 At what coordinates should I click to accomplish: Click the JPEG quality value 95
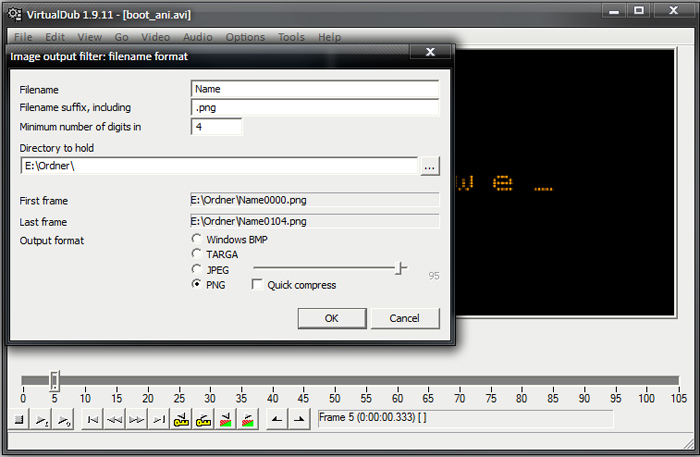434,276
